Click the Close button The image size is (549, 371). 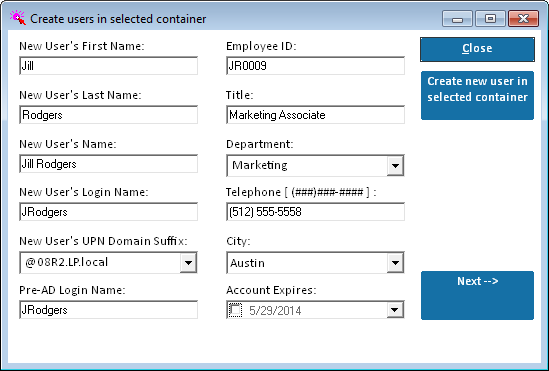click(x=477, y=49)
